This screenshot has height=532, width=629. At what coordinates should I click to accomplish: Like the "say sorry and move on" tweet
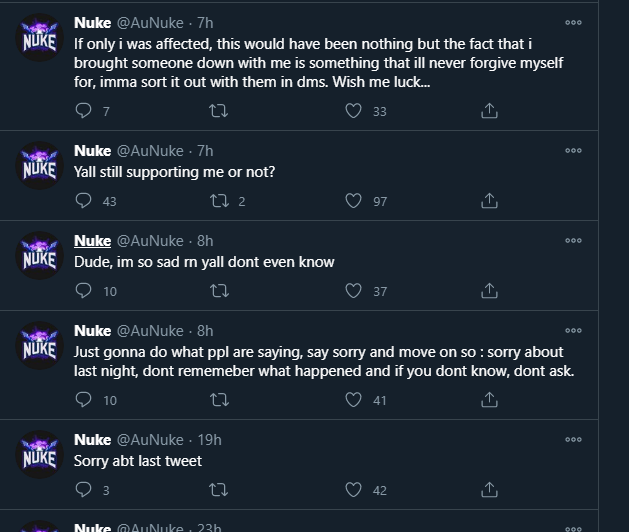point(353,400)
